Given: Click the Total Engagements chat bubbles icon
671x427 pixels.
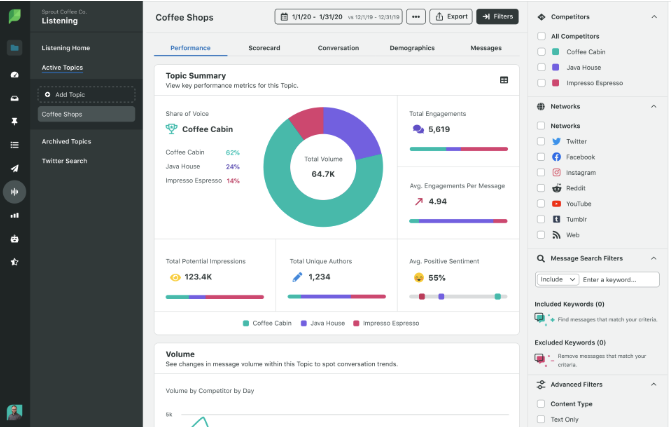Looking at the screenshot, I should click(x=418, y=129).
